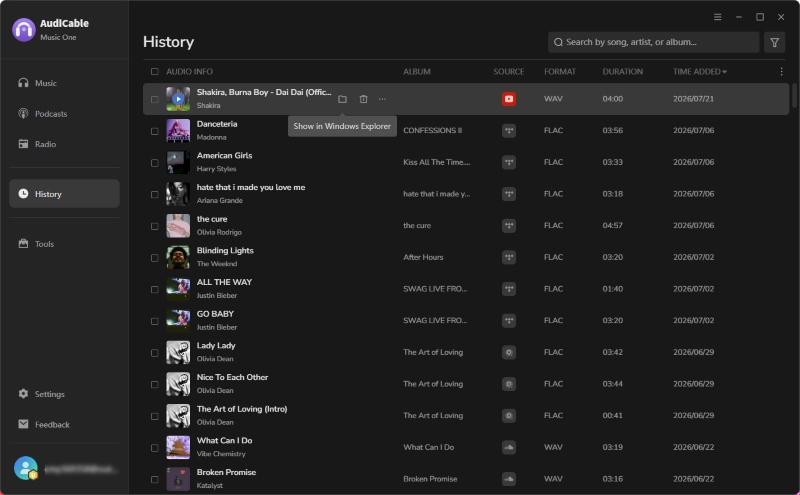This screenshot has height=495, width=800.
Task: Go to Podcasts in the sidebar
Action: coord(64,113)
